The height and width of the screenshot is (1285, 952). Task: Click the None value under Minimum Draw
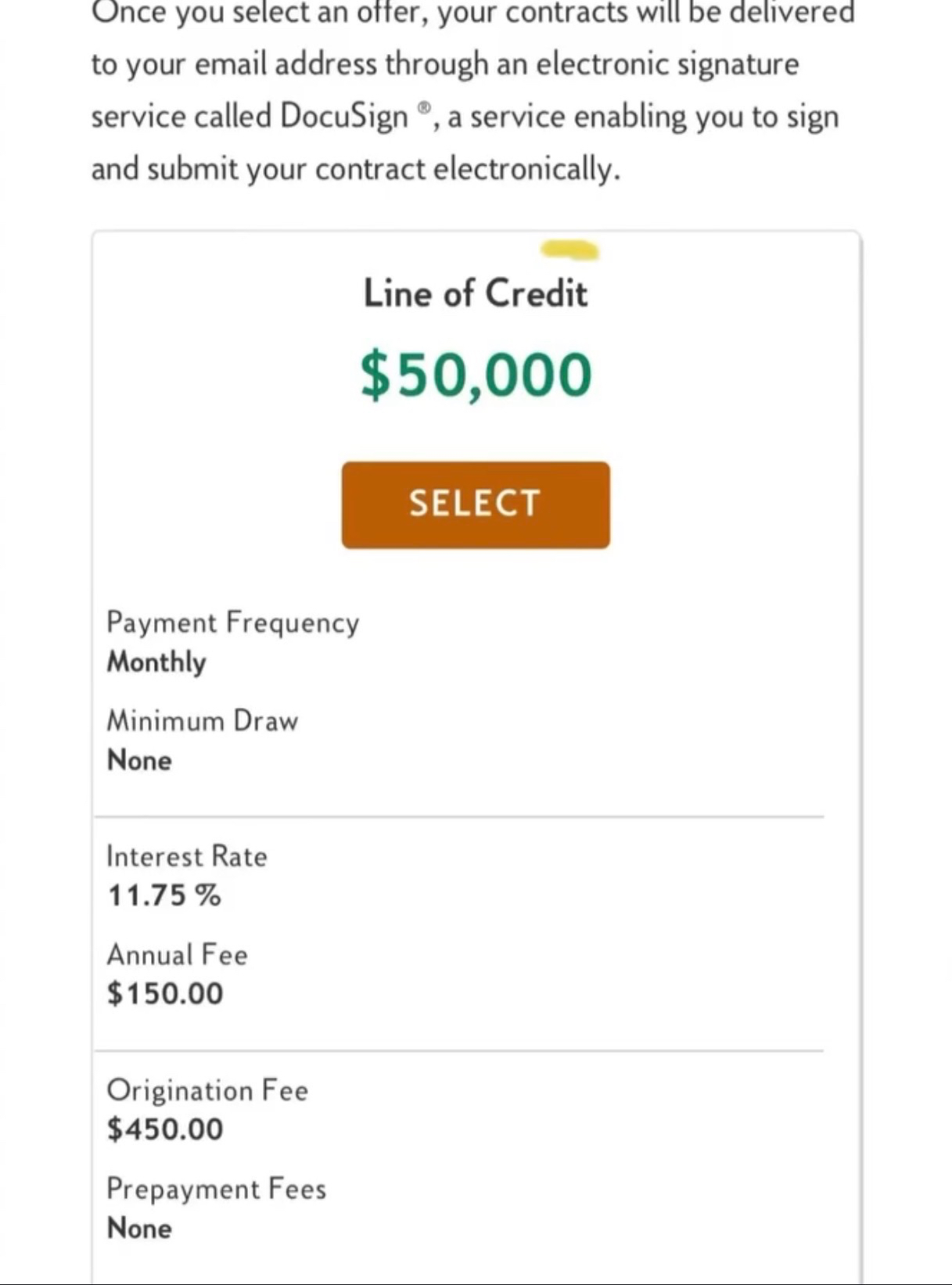pyautogui.click(x=139, y=760)
